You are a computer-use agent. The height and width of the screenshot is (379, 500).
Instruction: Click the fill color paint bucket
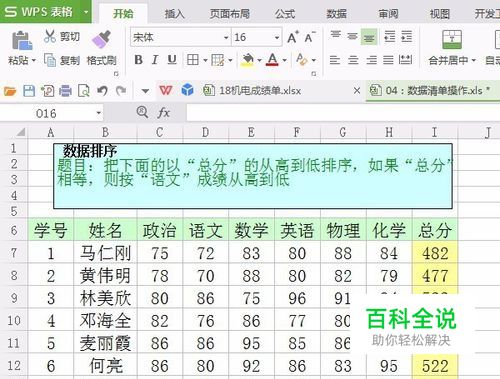pyautogui.click(x=247, y=60)
